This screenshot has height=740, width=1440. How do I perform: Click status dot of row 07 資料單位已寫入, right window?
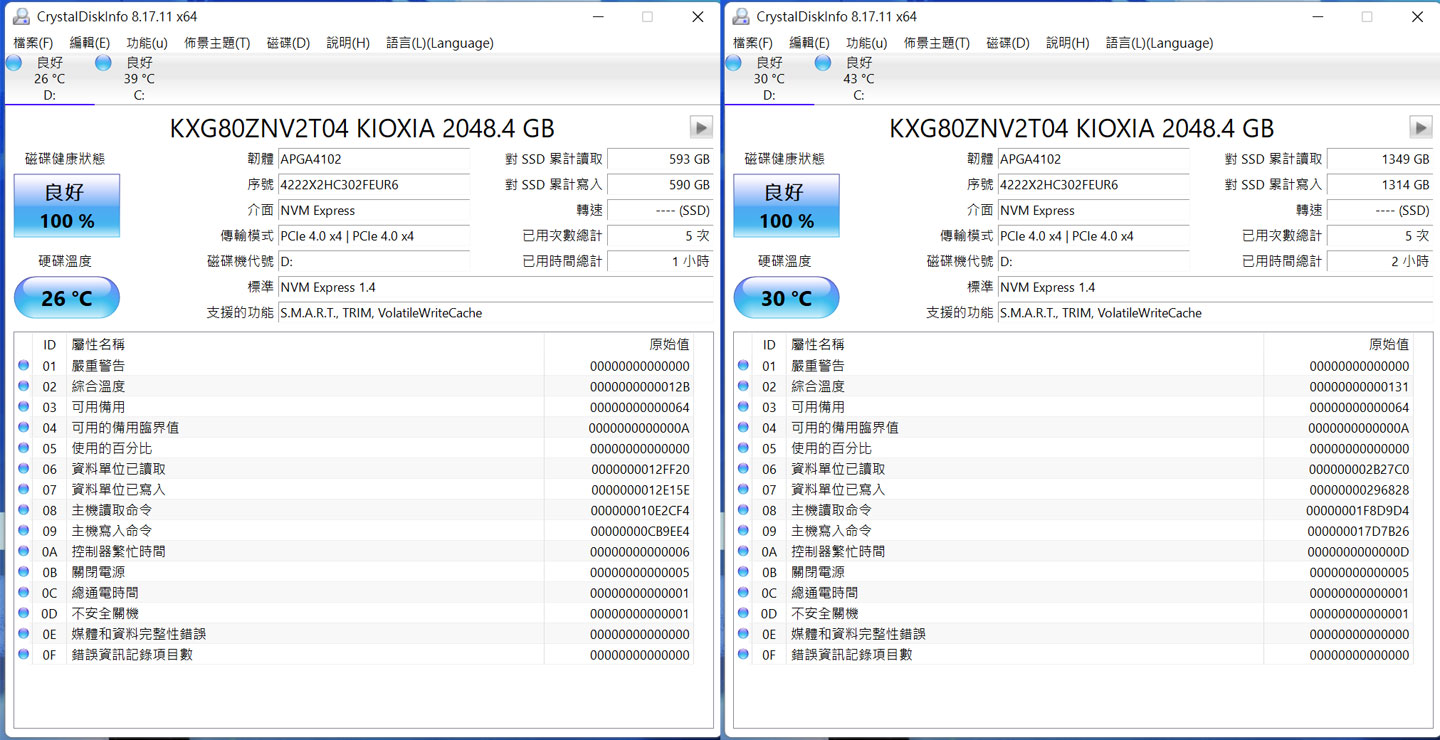[744, 490]
